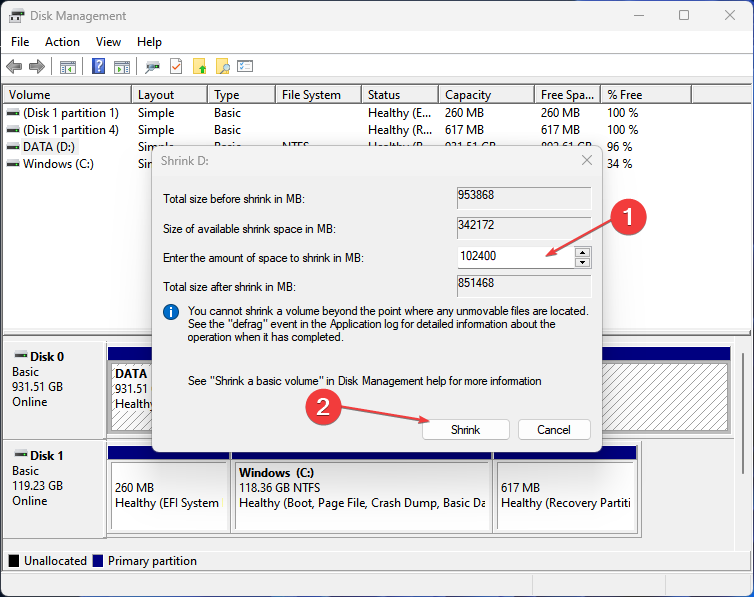Select the Windows (C:) volume row
This screenshot has height=597, width=754.
(x=58, y=164)
